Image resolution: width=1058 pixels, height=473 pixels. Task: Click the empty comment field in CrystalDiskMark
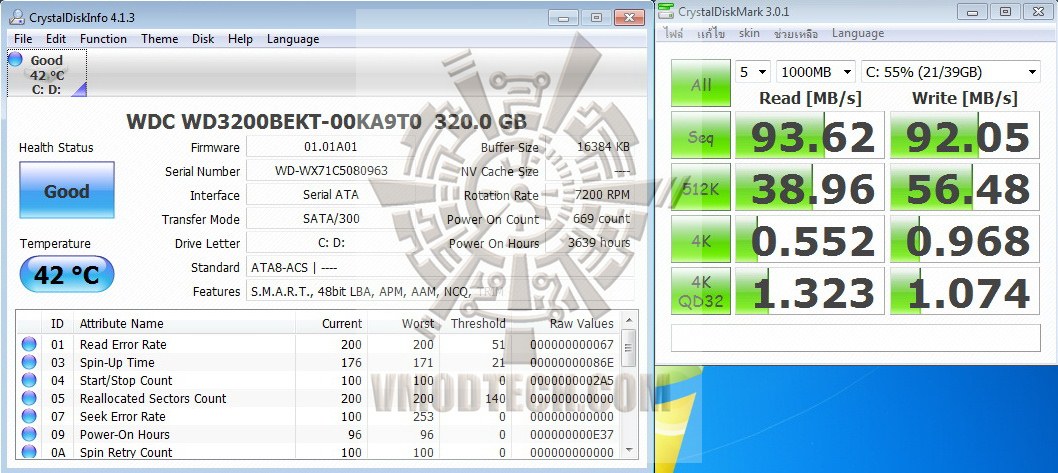pos(856,337)
